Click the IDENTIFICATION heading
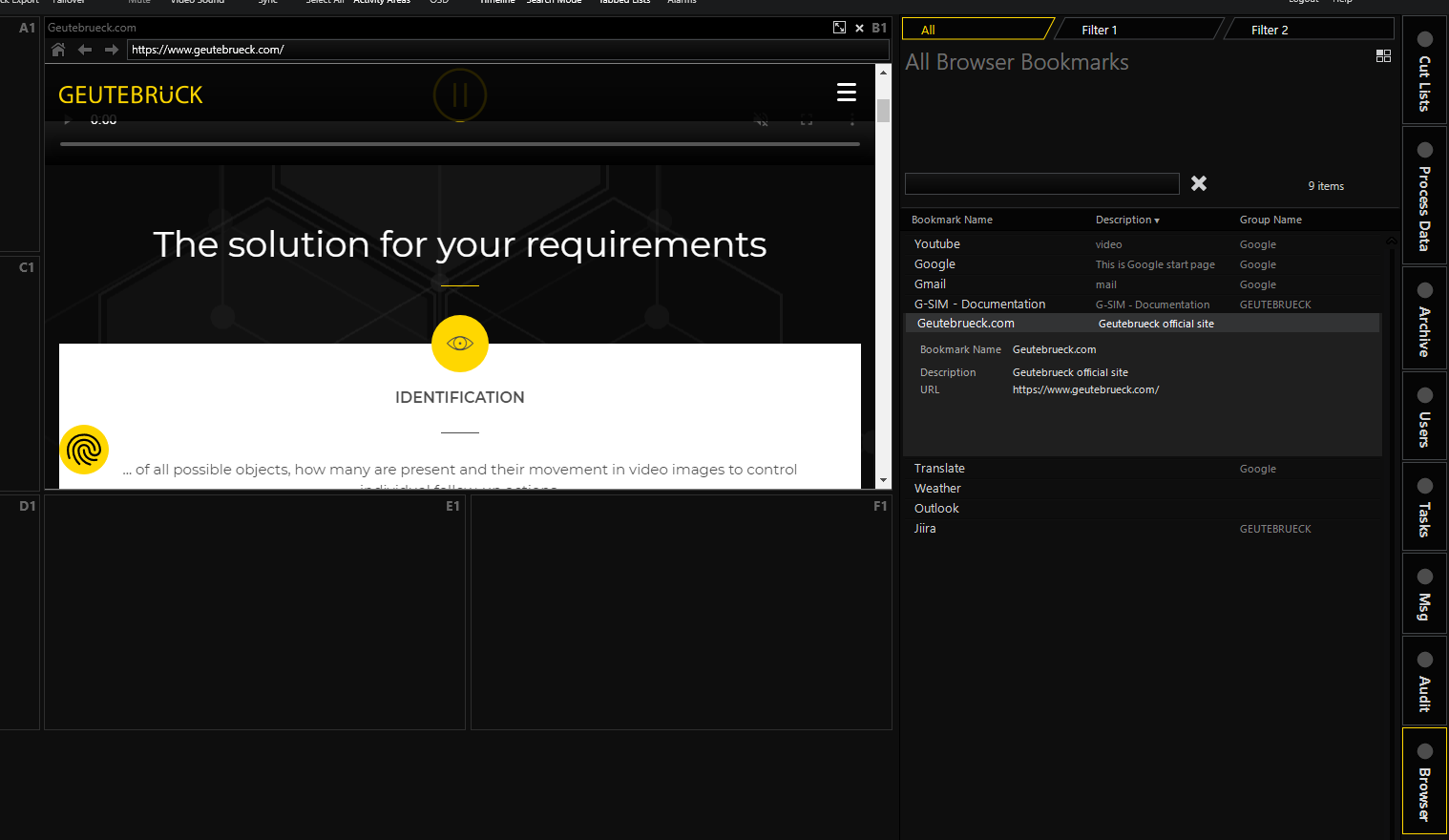 click(x=460, y=397)
